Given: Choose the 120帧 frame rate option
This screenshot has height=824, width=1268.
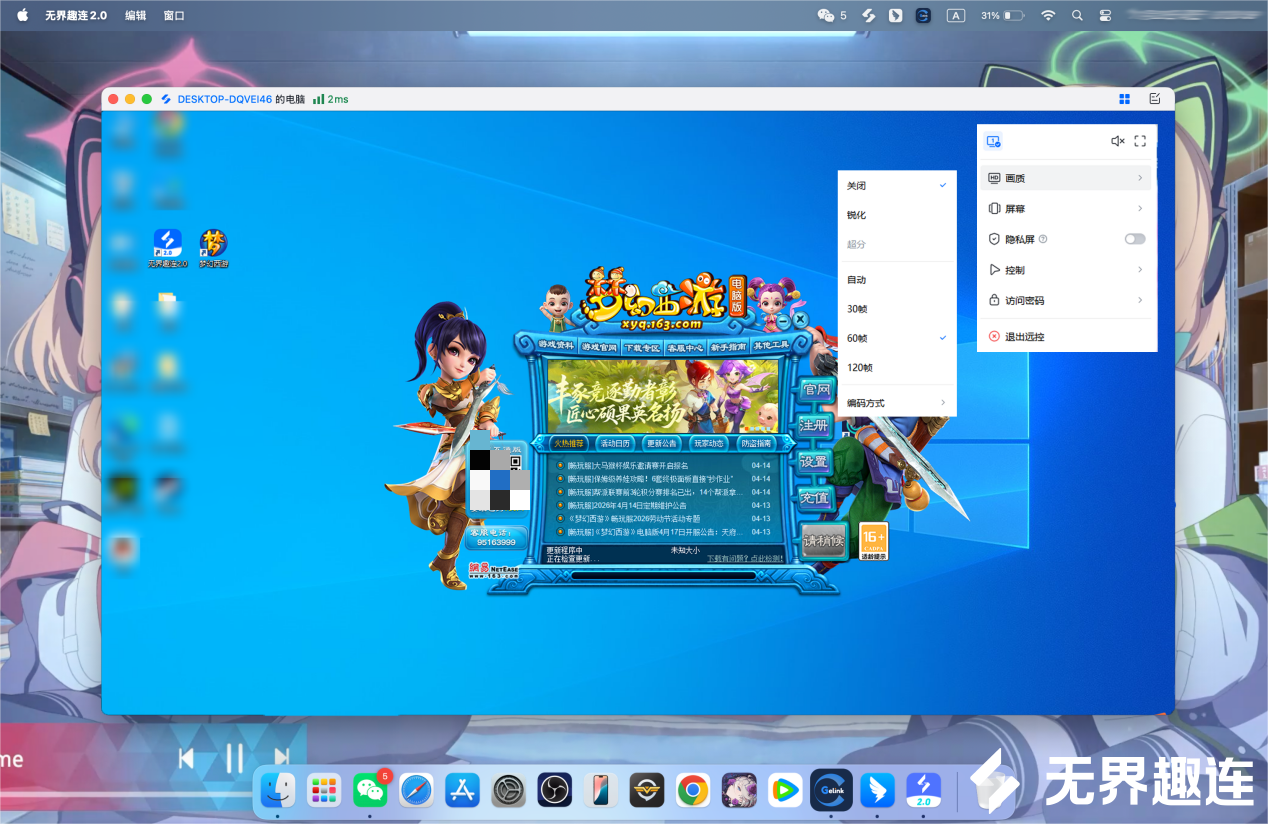Looking at the screenshot, I should [x=859, y=367].
